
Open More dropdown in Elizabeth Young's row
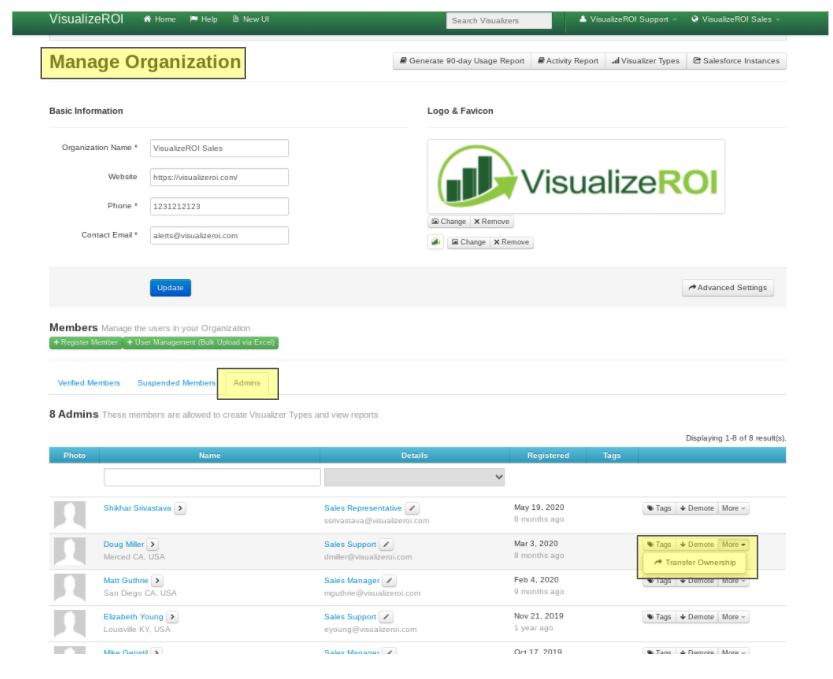click(734, 617)
